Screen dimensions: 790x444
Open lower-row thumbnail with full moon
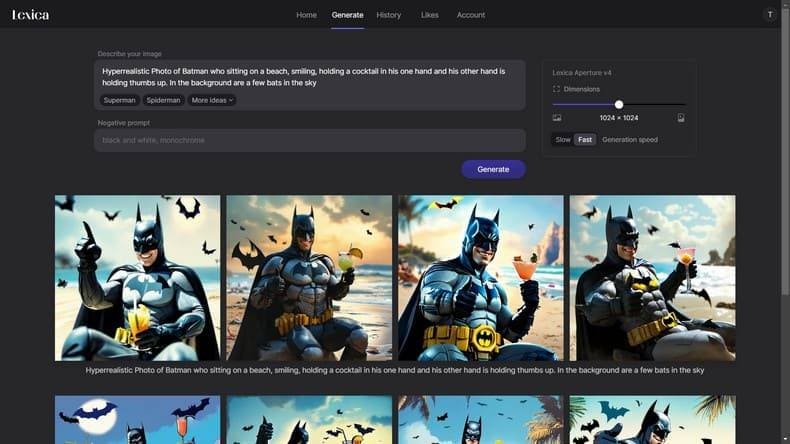point(138,419)
